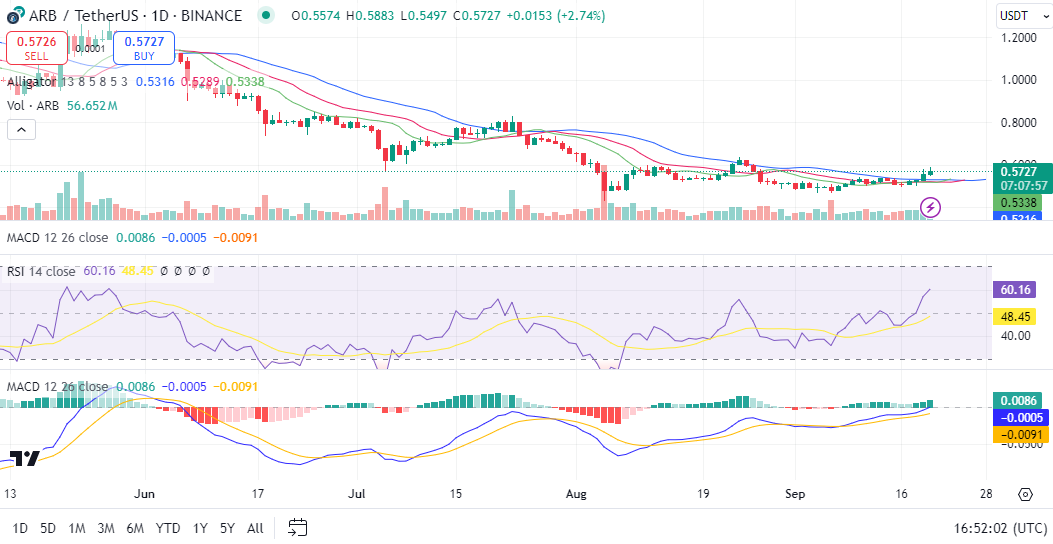Click the Alligator 0.5338 green lips value
Screen dimensions: 1053x544
point(244,82)
